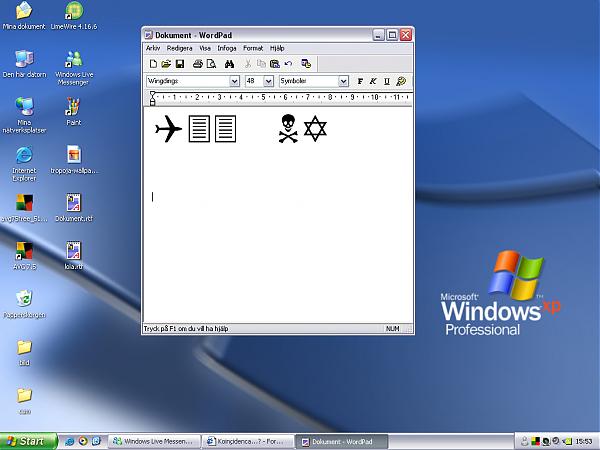Select the Den här datorn icon
Screen dimensions: 600x450
pos(24,64)
